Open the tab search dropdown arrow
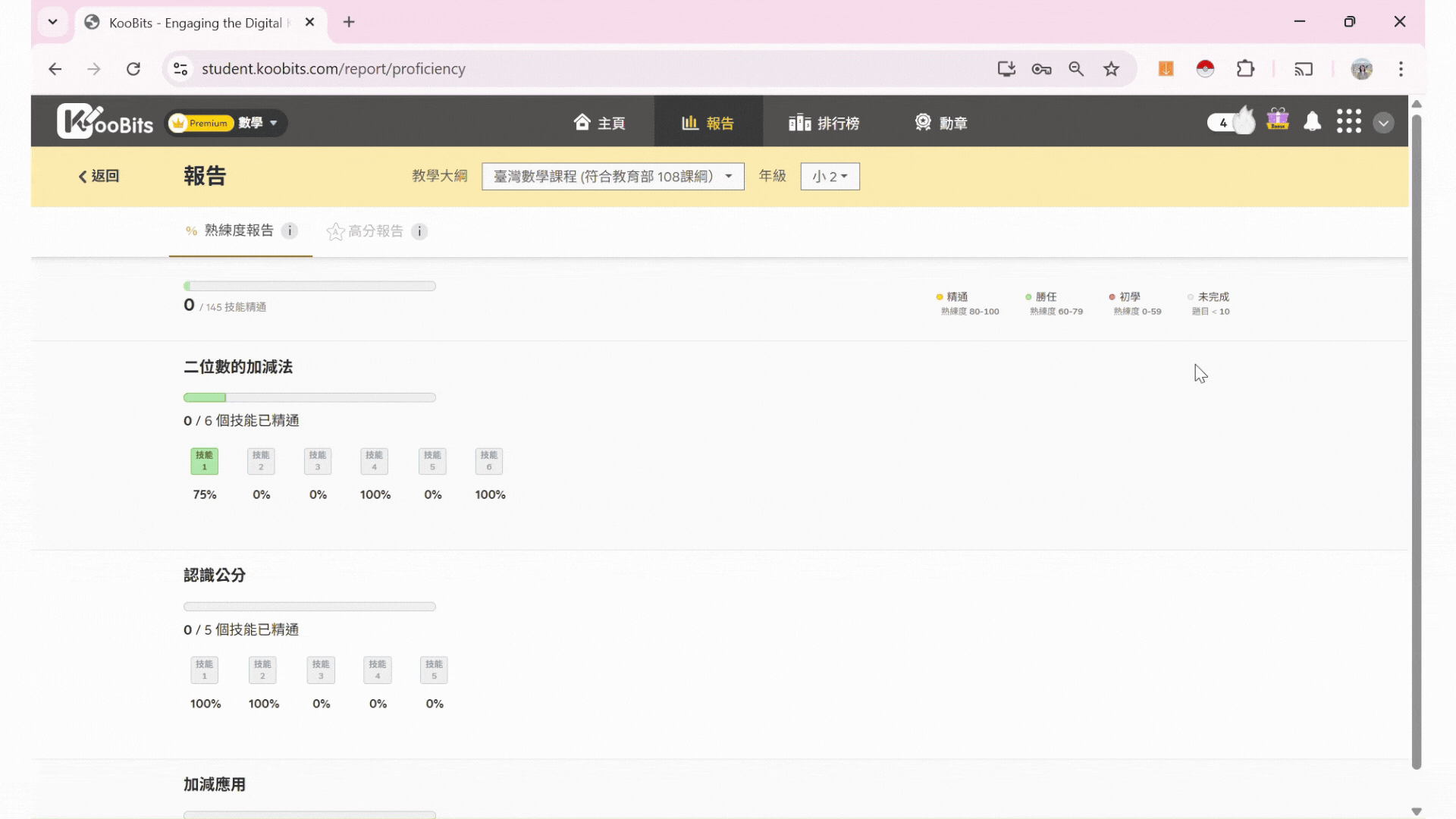The height and width of the screenshot is (819, 1456). pyautogui.click(x=52, y=22)
